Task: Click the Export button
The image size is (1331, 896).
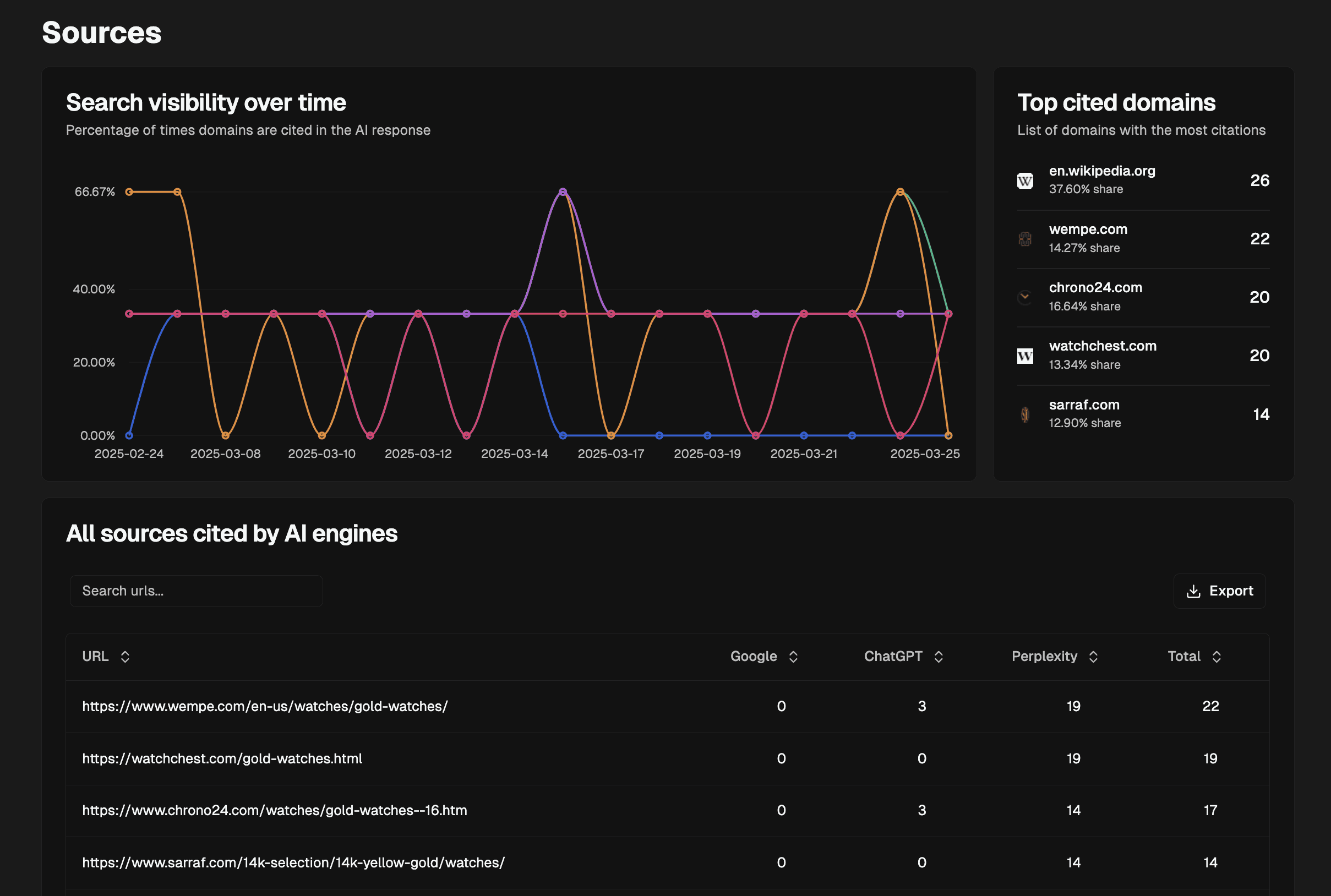Action: point(1220,591)
